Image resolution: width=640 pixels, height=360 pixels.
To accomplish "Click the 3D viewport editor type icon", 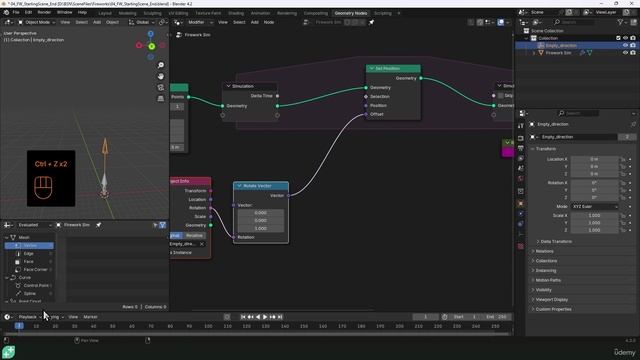I will pos(8,22).
